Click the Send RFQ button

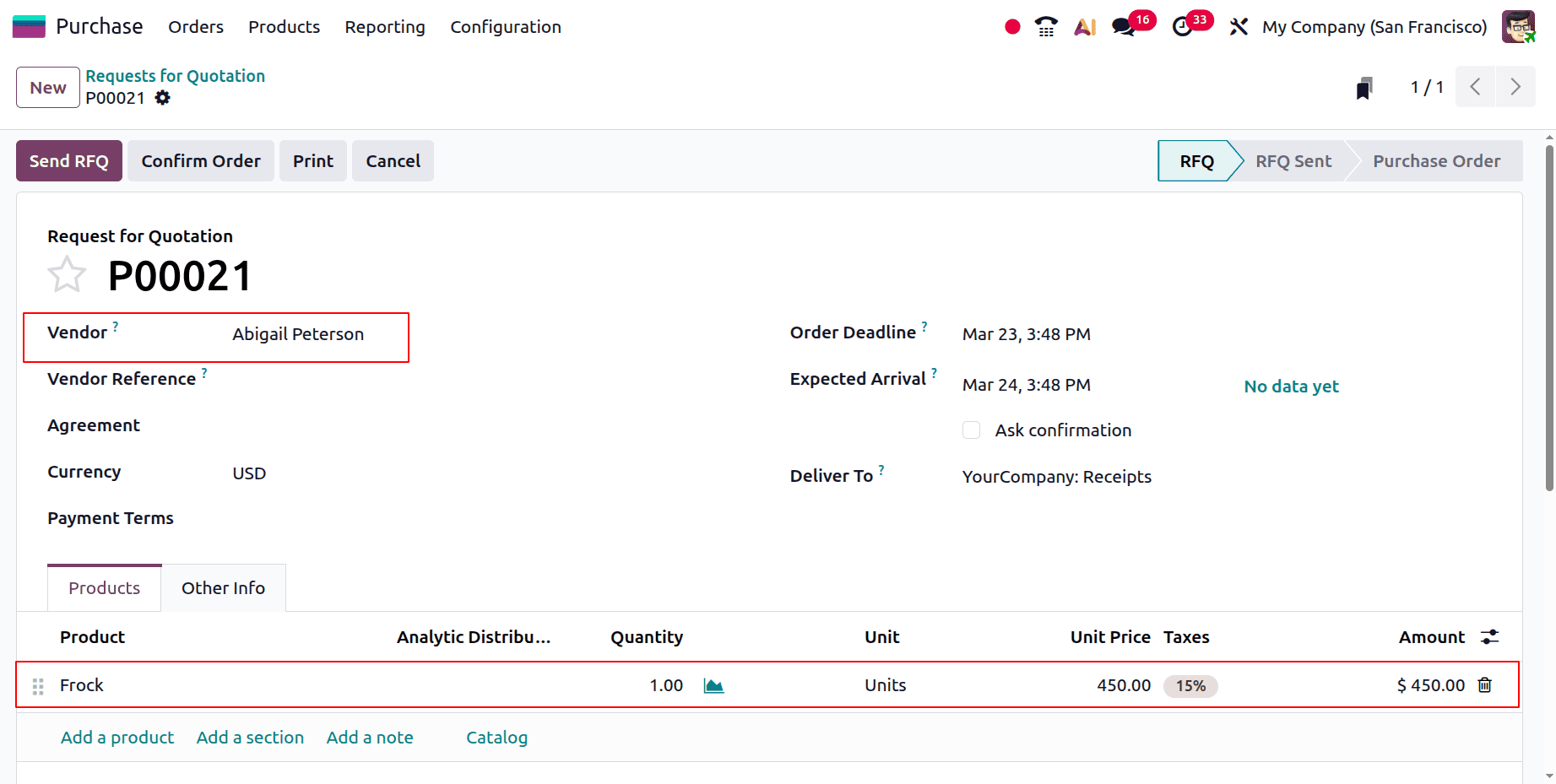pyautogui.click(x=69, y=161)
